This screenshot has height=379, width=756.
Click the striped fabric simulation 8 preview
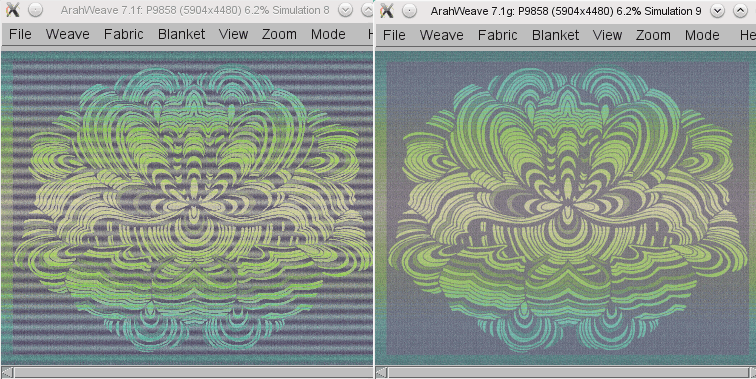[187, 208]
